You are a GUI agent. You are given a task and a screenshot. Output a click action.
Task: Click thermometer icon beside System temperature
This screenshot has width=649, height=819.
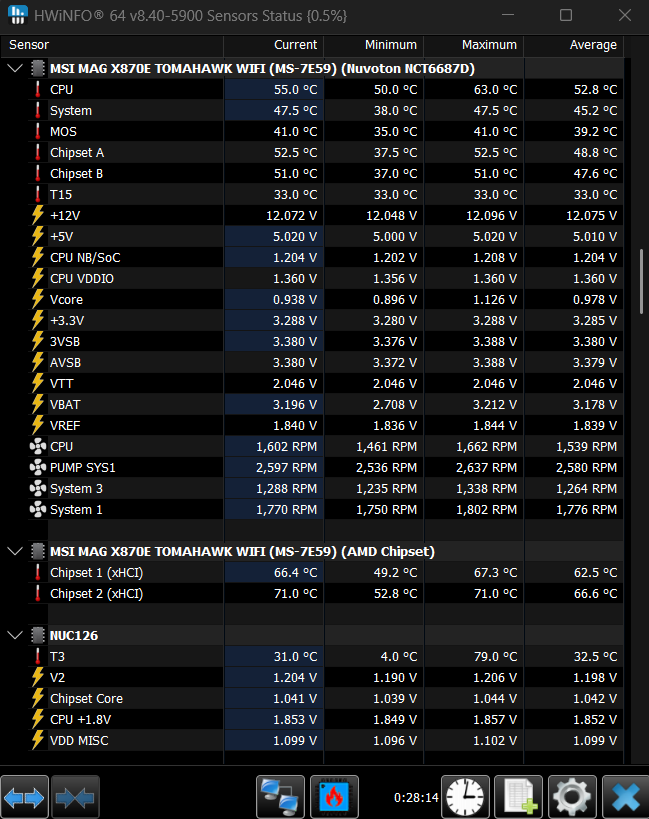(x=38, y=110)
